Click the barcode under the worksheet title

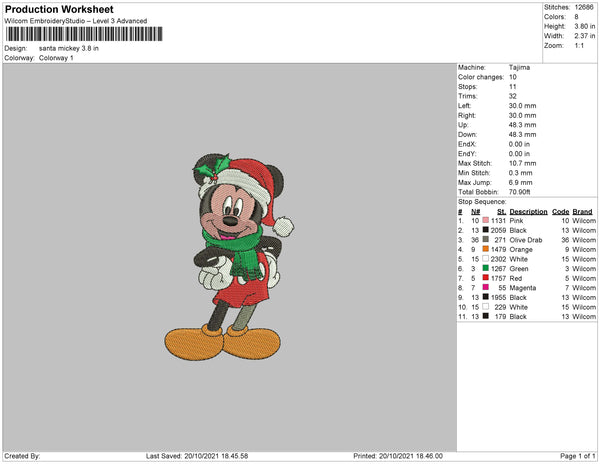point(84,34)
